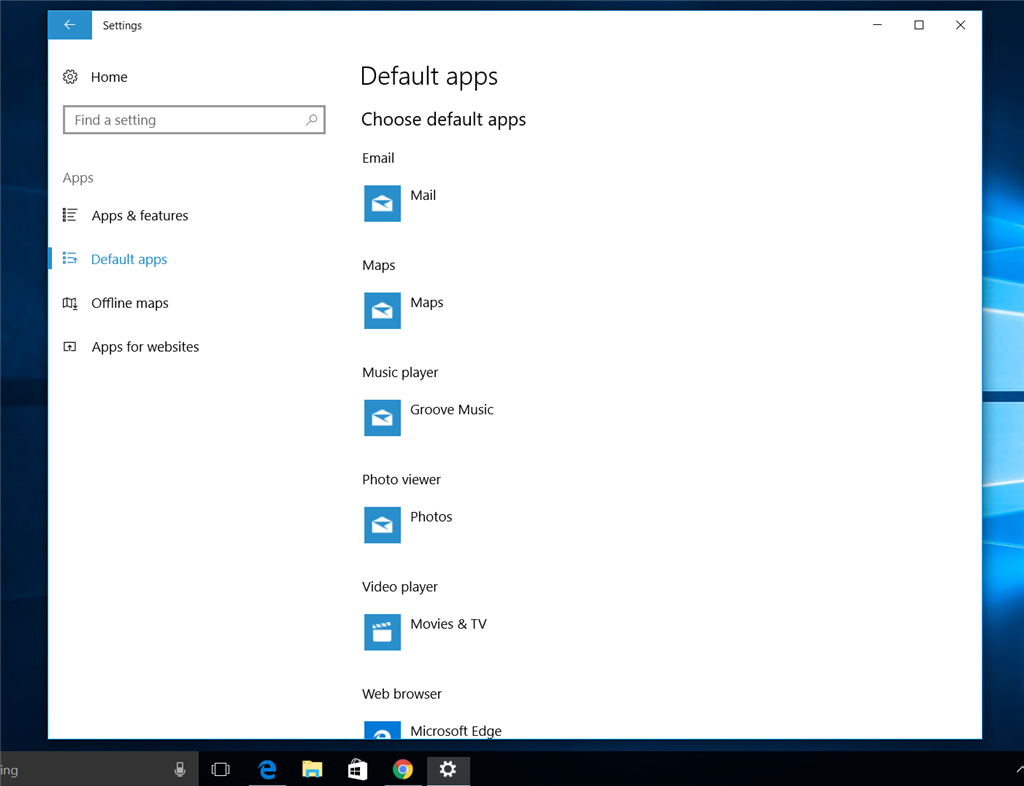Select Default apps in sidebar
The width and height of the screenshot is (1024, 786).
pos(129,259)
